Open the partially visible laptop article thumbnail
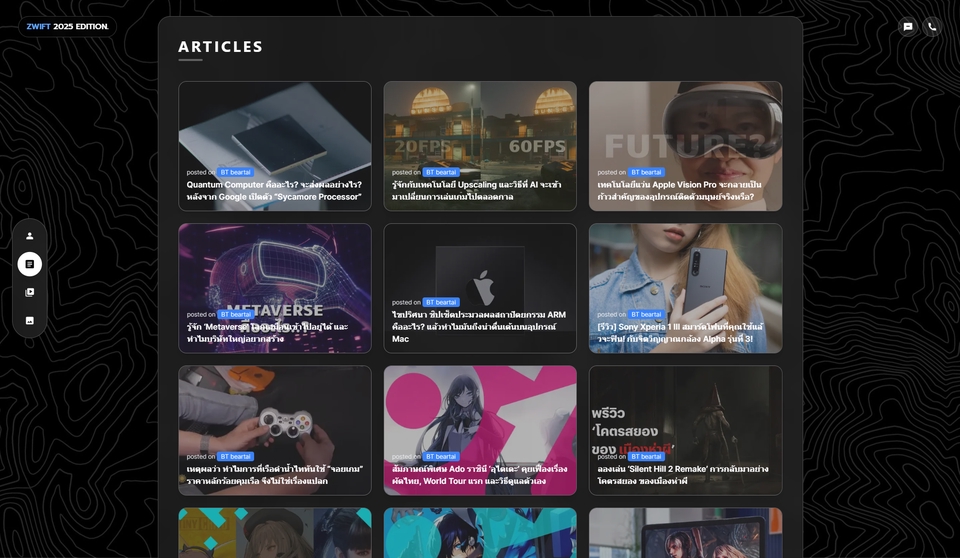This screenshot has height=558, width=960. [686, 533]
